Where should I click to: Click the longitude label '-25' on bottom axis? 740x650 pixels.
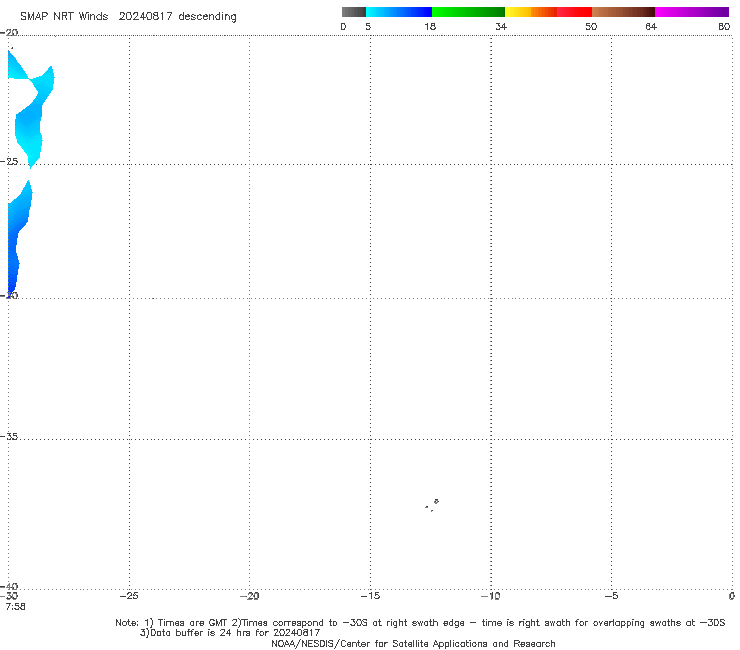(x=129, y=596)
